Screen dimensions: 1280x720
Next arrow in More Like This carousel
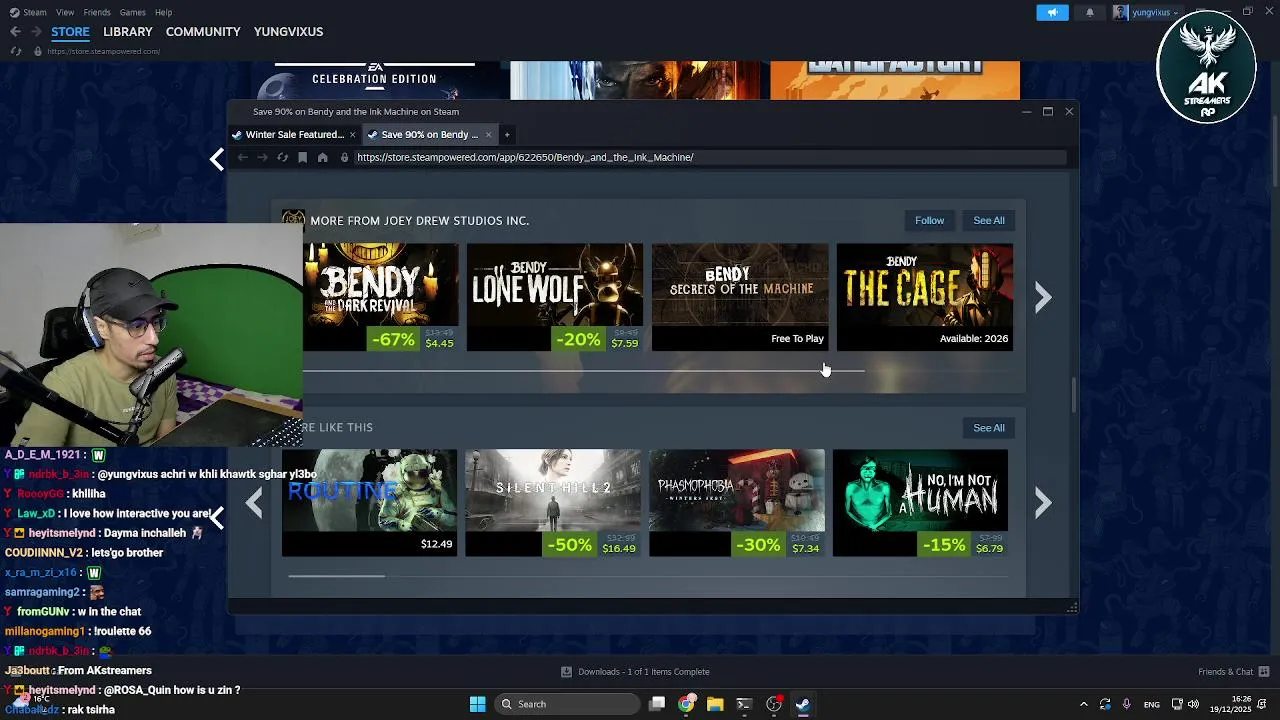point(1043,503)
